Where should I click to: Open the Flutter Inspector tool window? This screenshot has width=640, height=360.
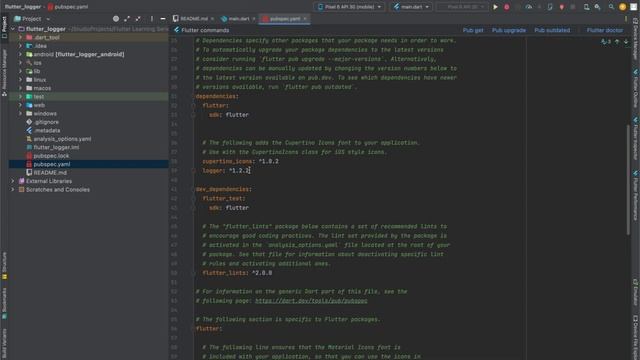(636, 139)
